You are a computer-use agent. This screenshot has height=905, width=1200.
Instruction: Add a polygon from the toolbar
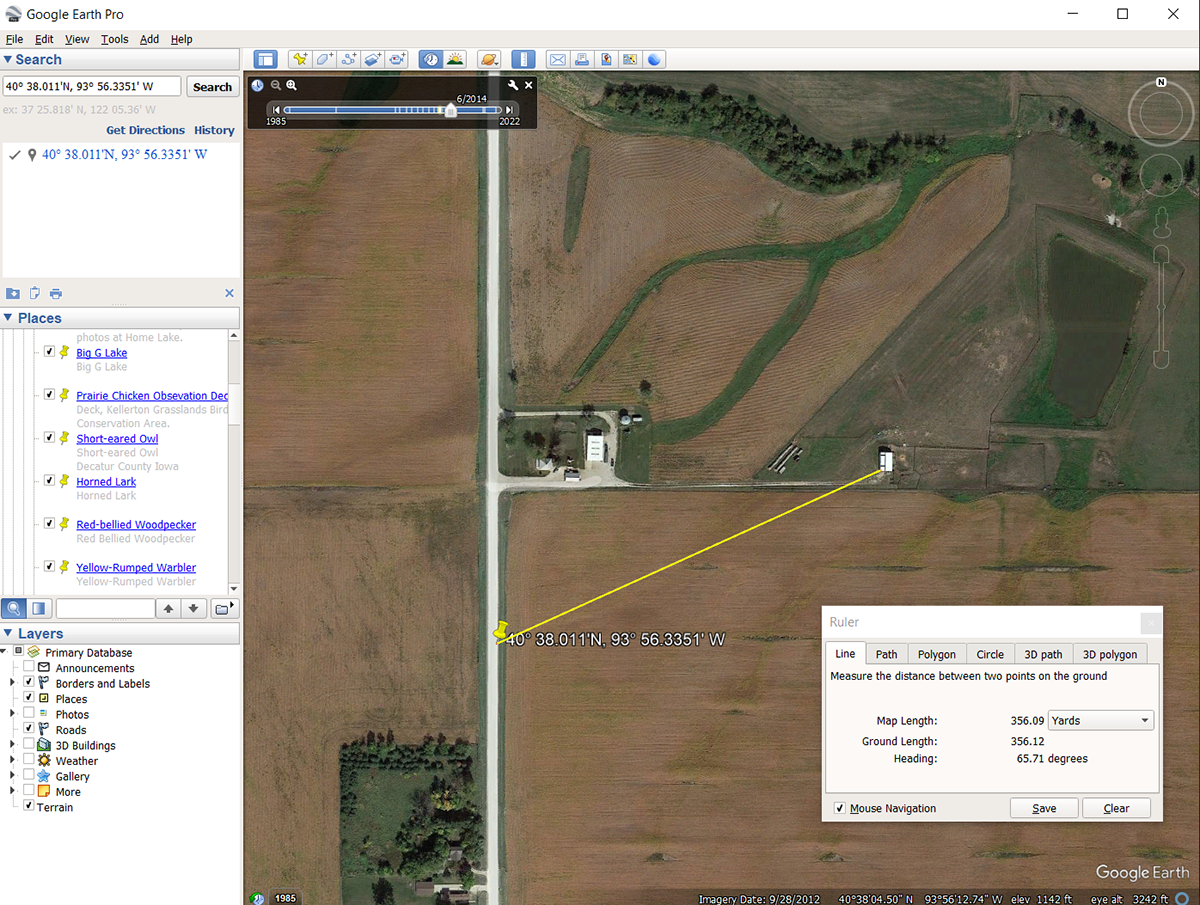pos(324,59)
